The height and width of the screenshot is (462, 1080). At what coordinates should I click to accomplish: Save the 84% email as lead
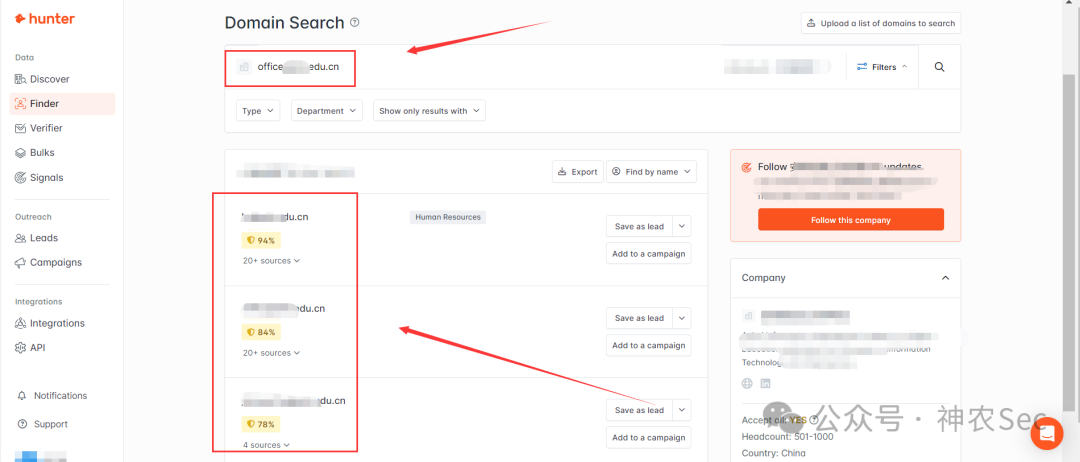point(639,318)
